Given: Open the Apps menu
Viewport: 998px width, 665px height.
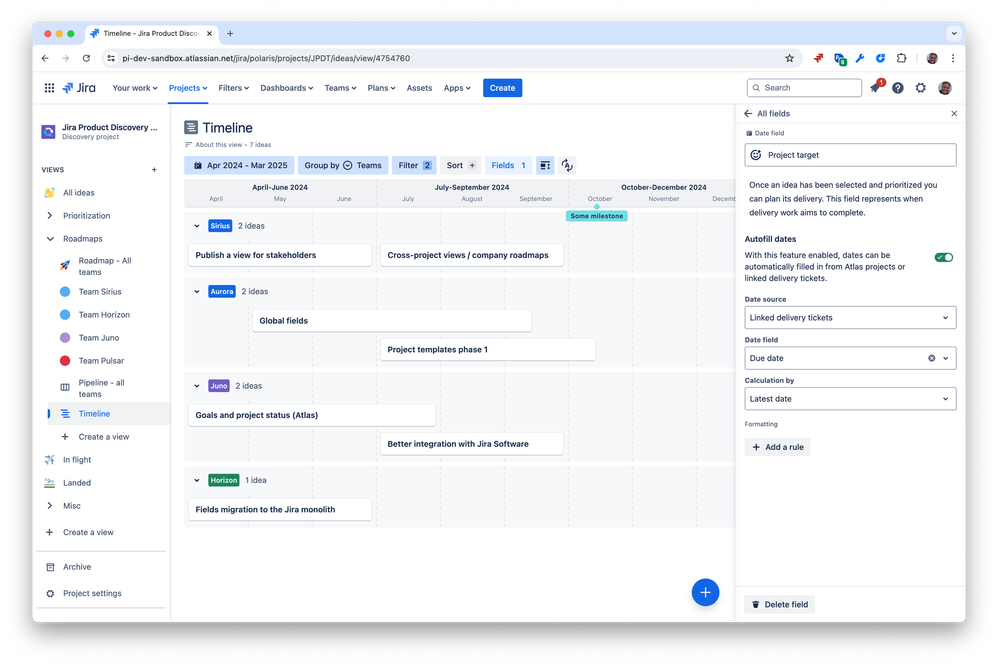Looking at the screenshot, I should [457, 88].
